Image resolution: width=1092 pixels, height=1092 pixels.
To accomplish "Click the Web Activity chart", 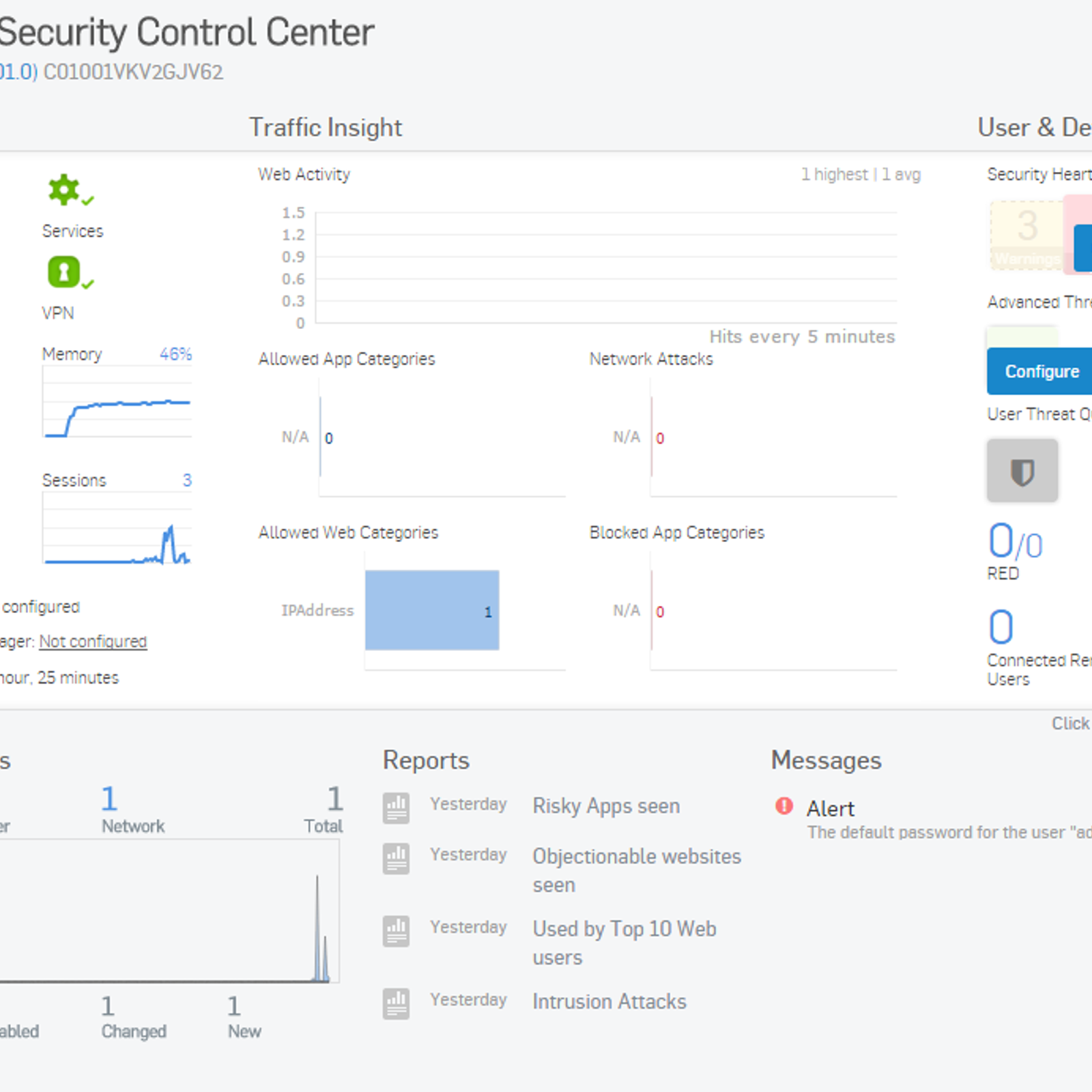I will 605,268.
